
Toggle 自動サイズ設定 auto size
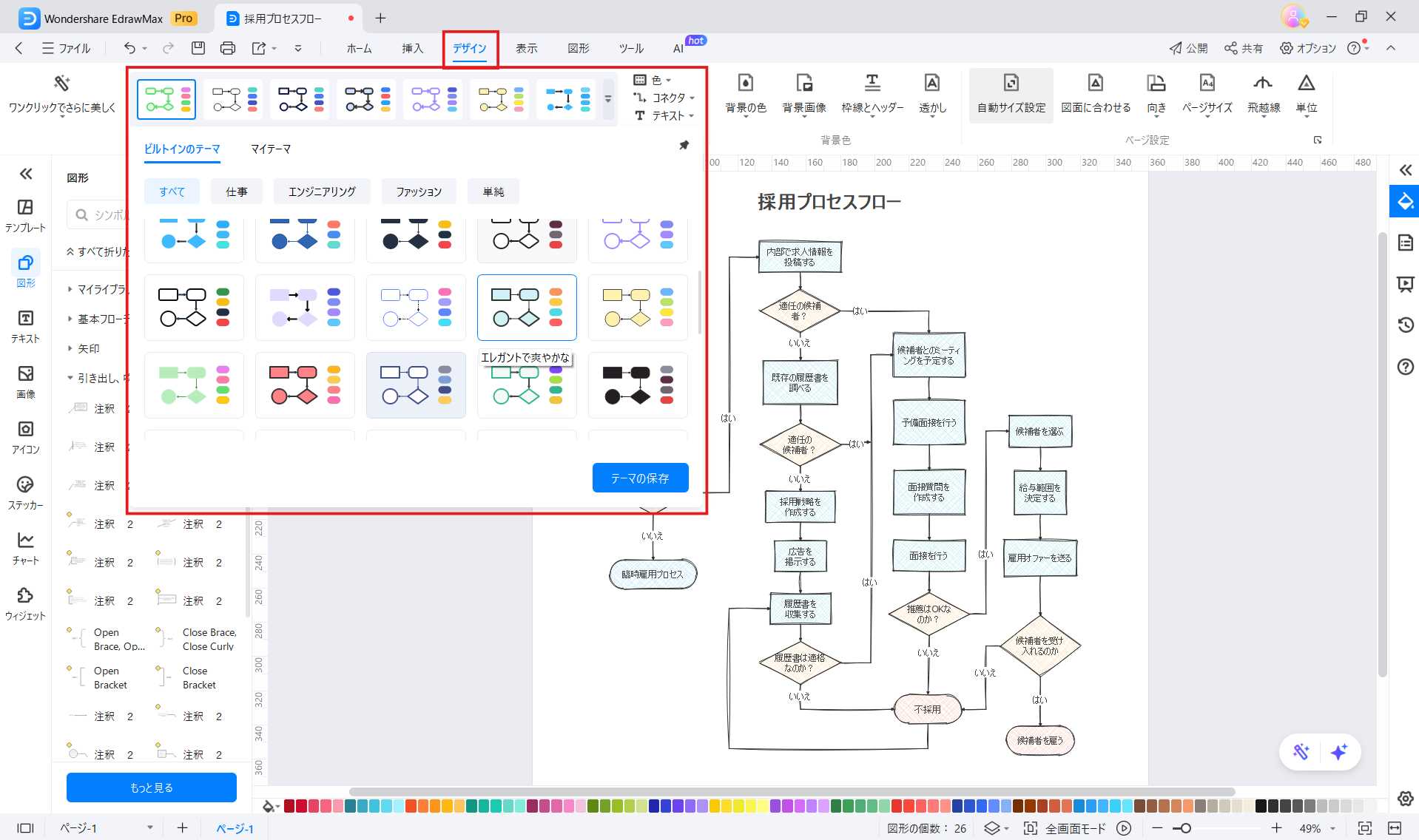1011,94
